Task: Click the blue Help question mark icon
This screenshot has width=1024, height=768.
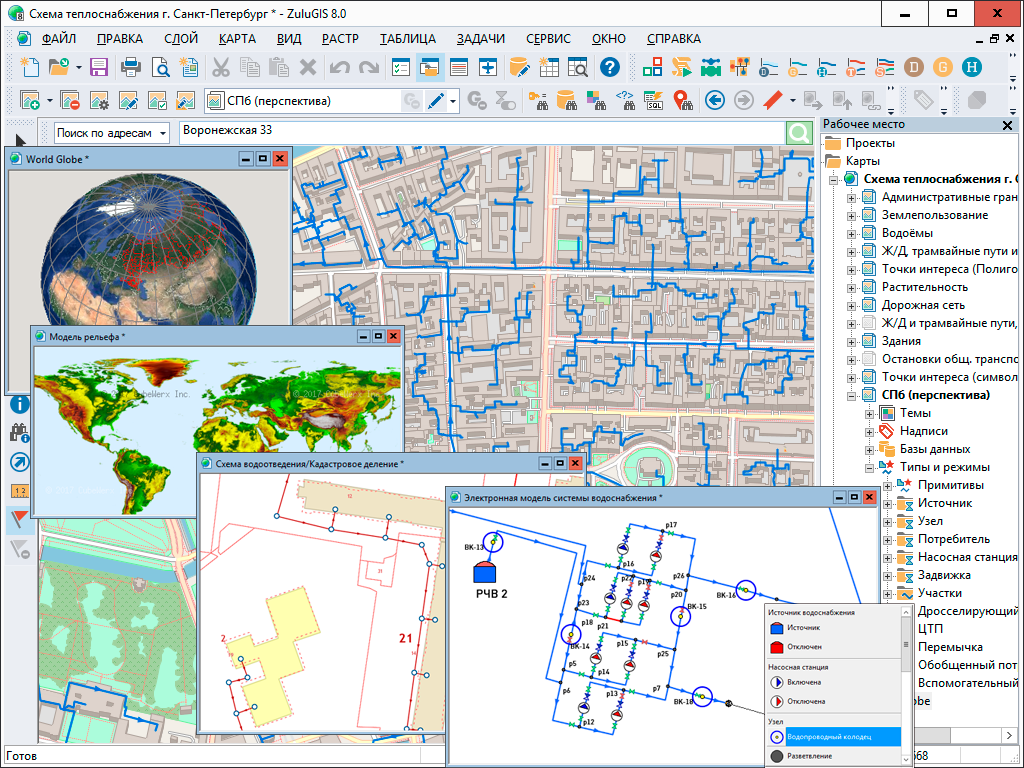Action: [x=610, y=68]
